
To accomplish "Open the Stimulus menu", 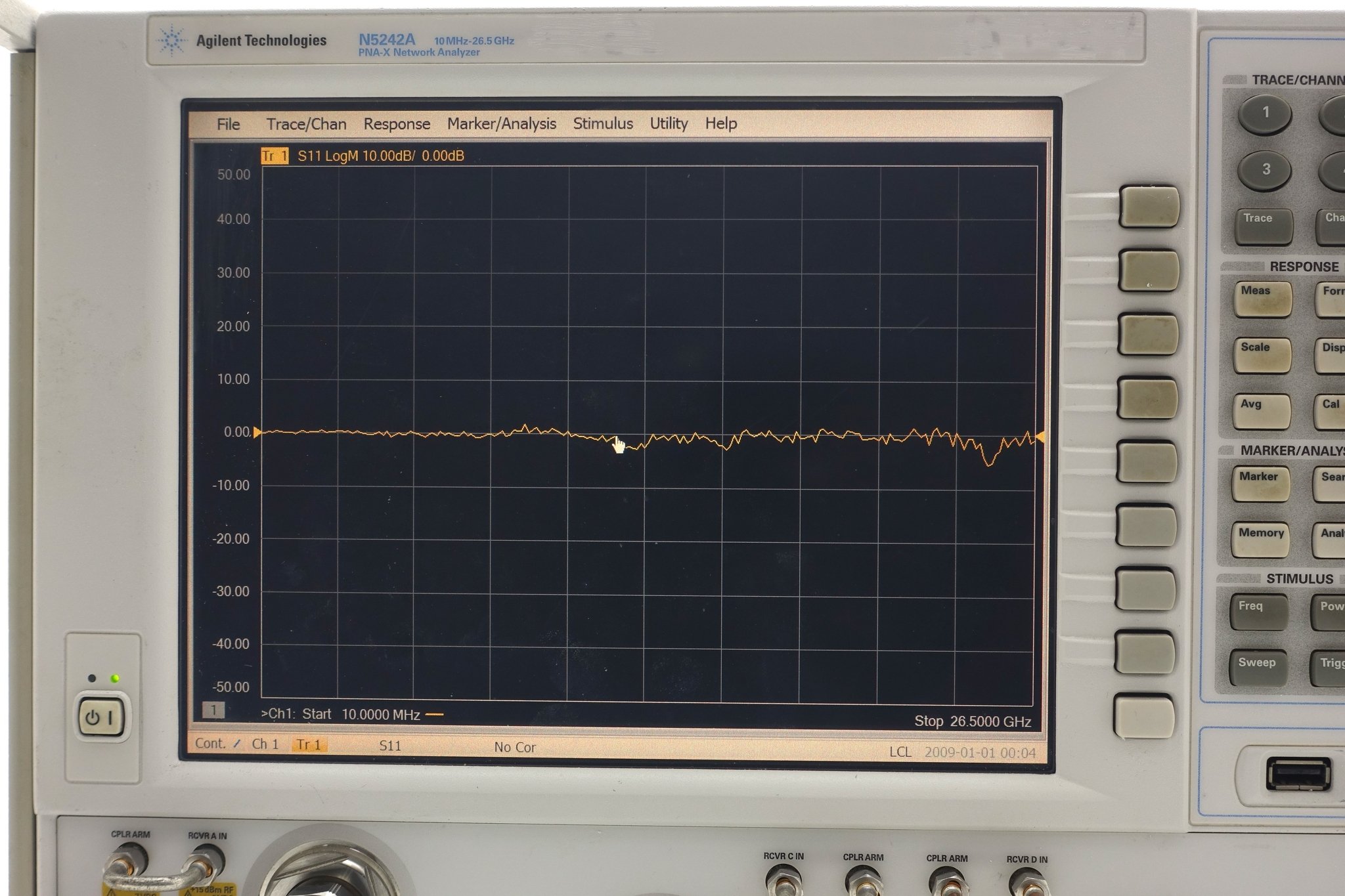I will [603, 123].
